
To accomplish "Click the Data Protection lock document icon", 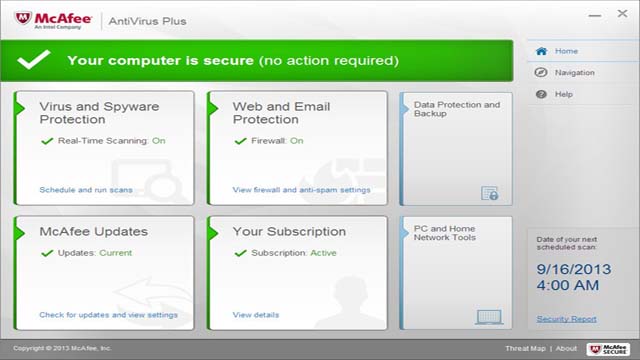I will pos(489,193).
